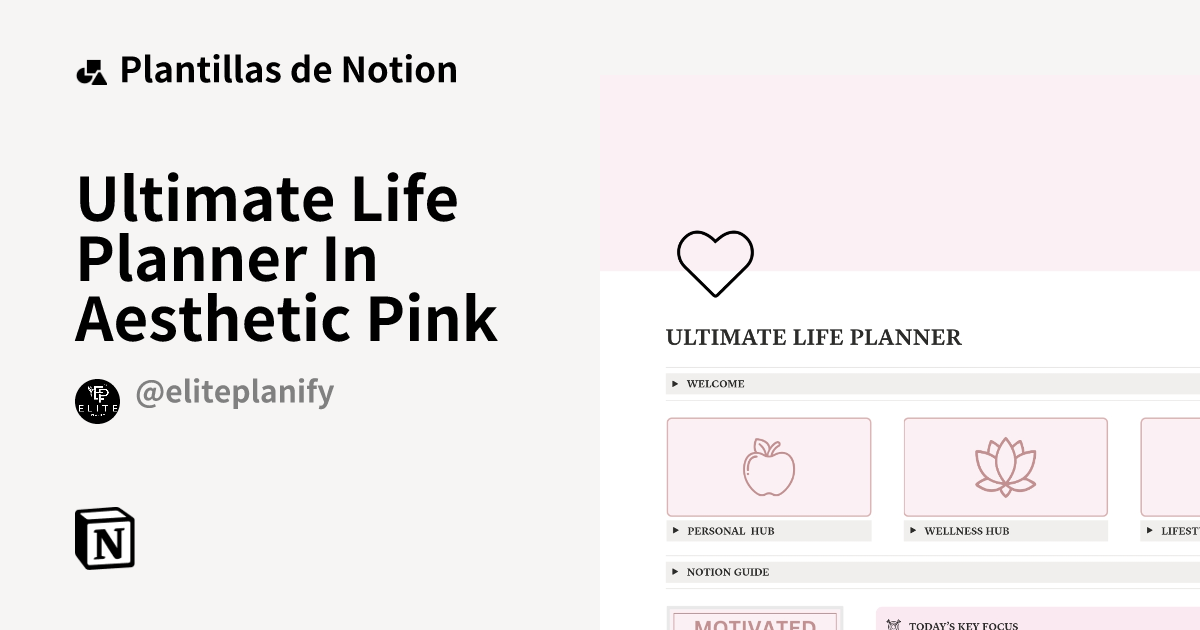Click the MOTIVATED stamp graphic

coord(753,620)
